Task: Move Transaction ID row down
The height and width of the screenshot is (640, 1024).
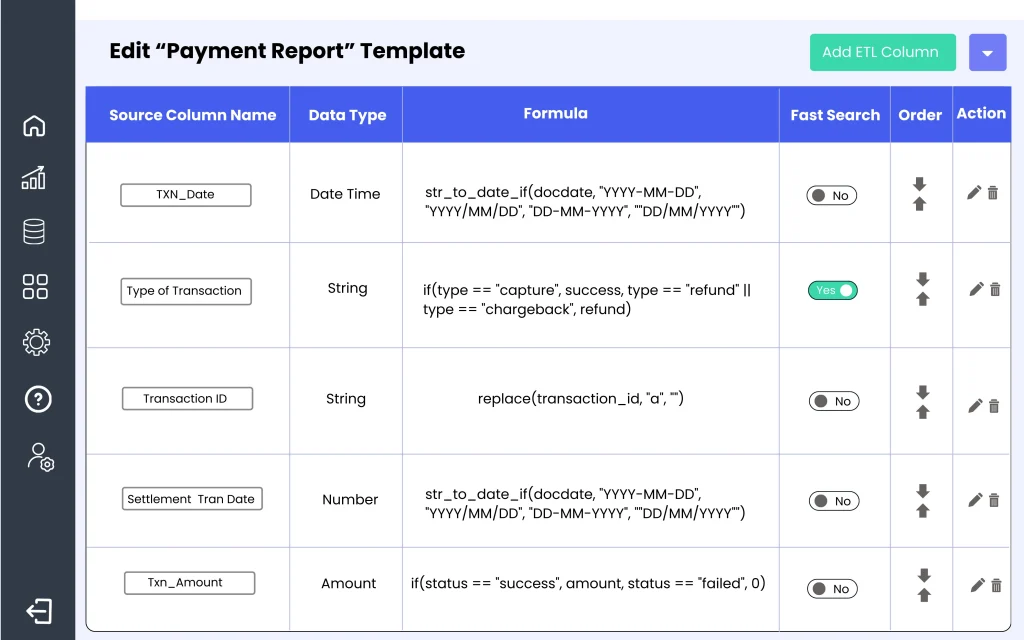Action: coord(922,392)
